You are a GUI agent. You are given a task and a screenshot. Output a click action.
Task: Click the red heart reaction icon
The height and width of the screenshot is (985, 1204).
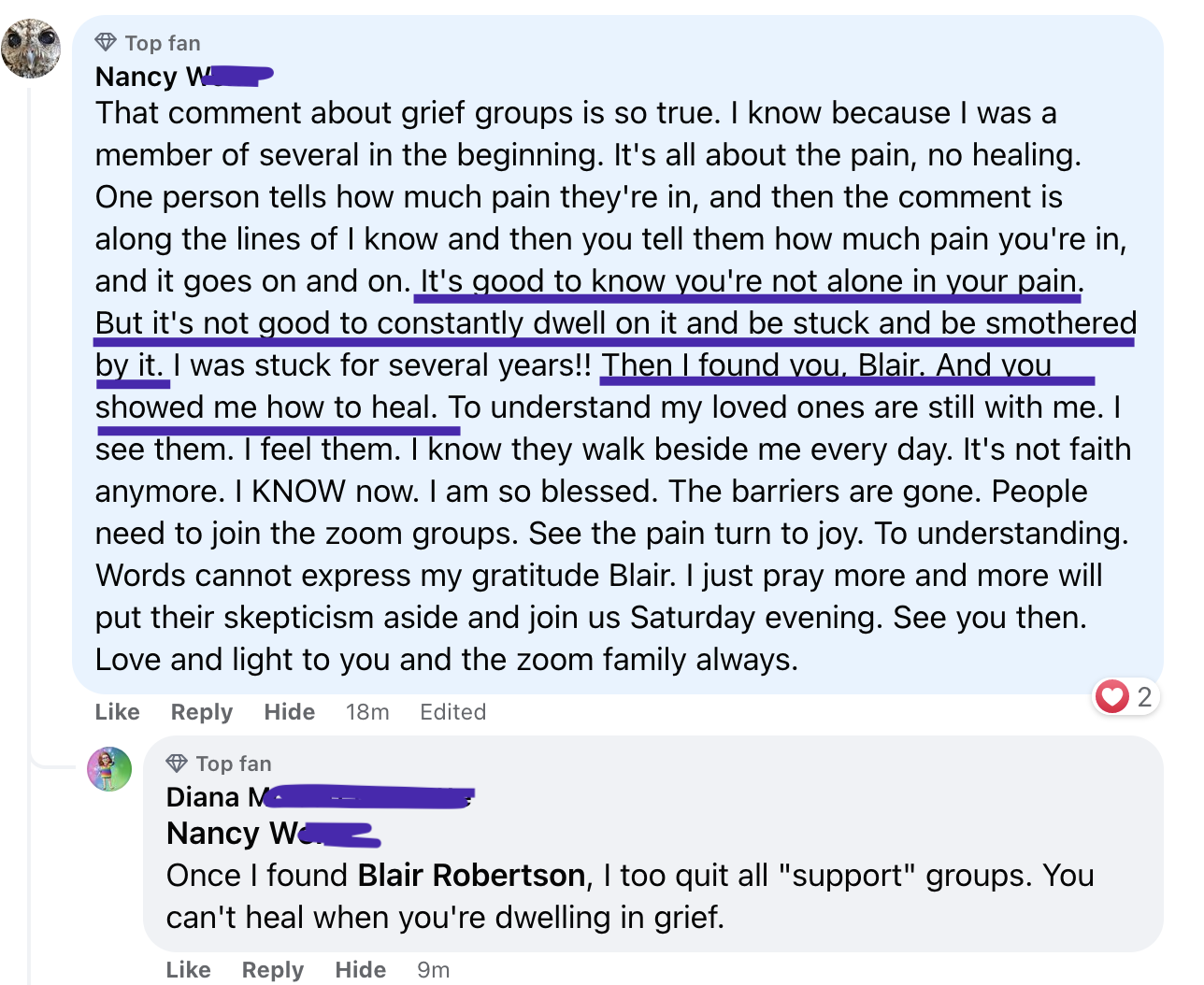[1111, 696]
